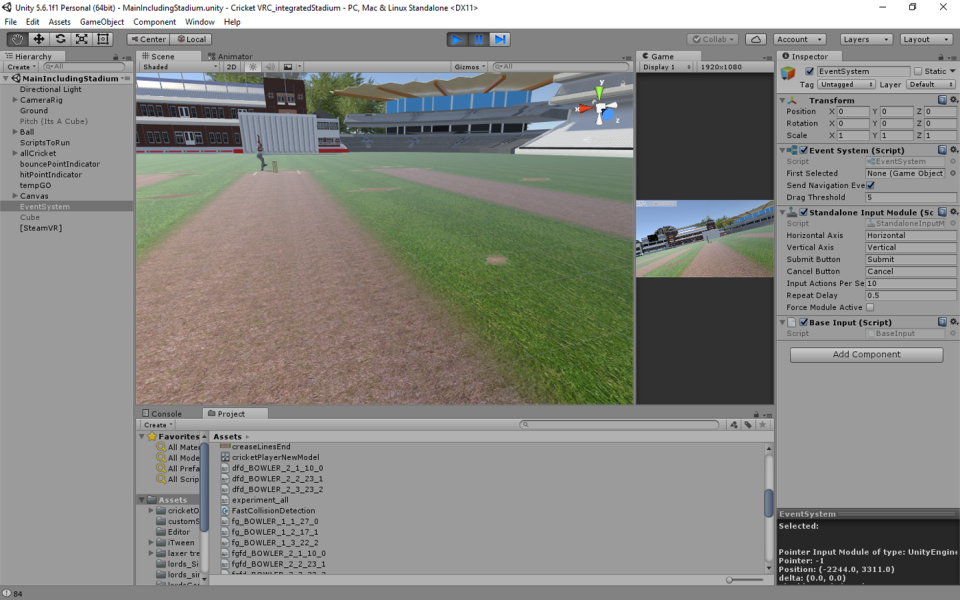Viewport: 960px width, 600px height.
Task: Open Transform component help icon
Action: tap(942, 100)
